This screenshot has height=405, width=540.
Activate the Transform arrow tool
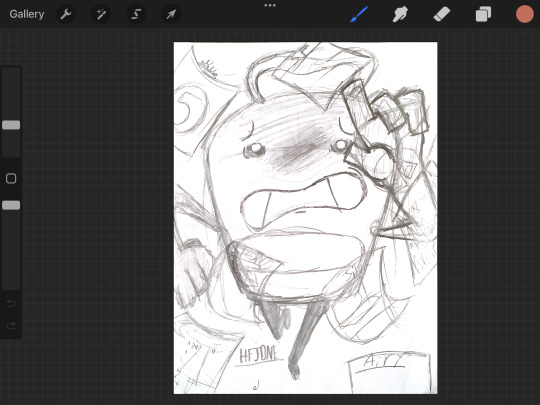(x=171, y=14)
